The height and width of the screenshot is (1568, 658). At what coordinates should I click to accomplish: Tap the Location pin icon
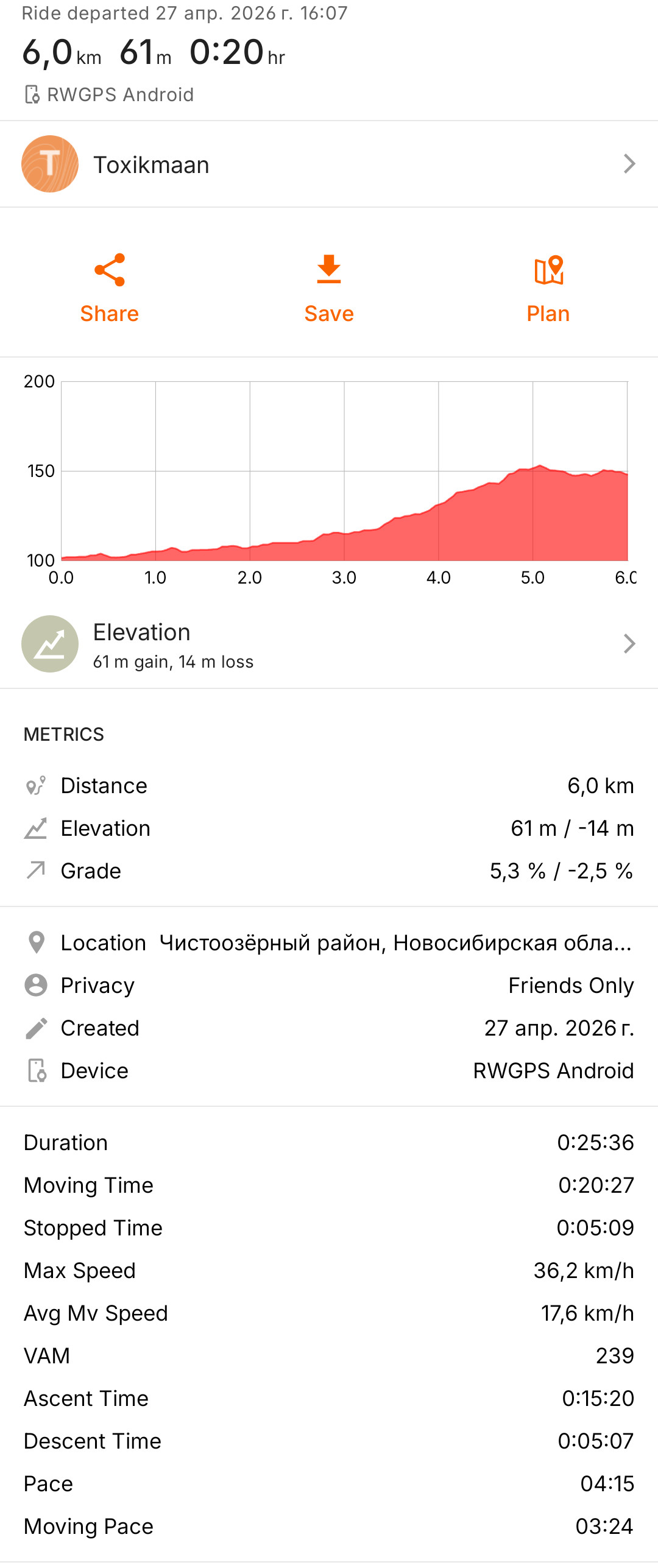(37, 942)
